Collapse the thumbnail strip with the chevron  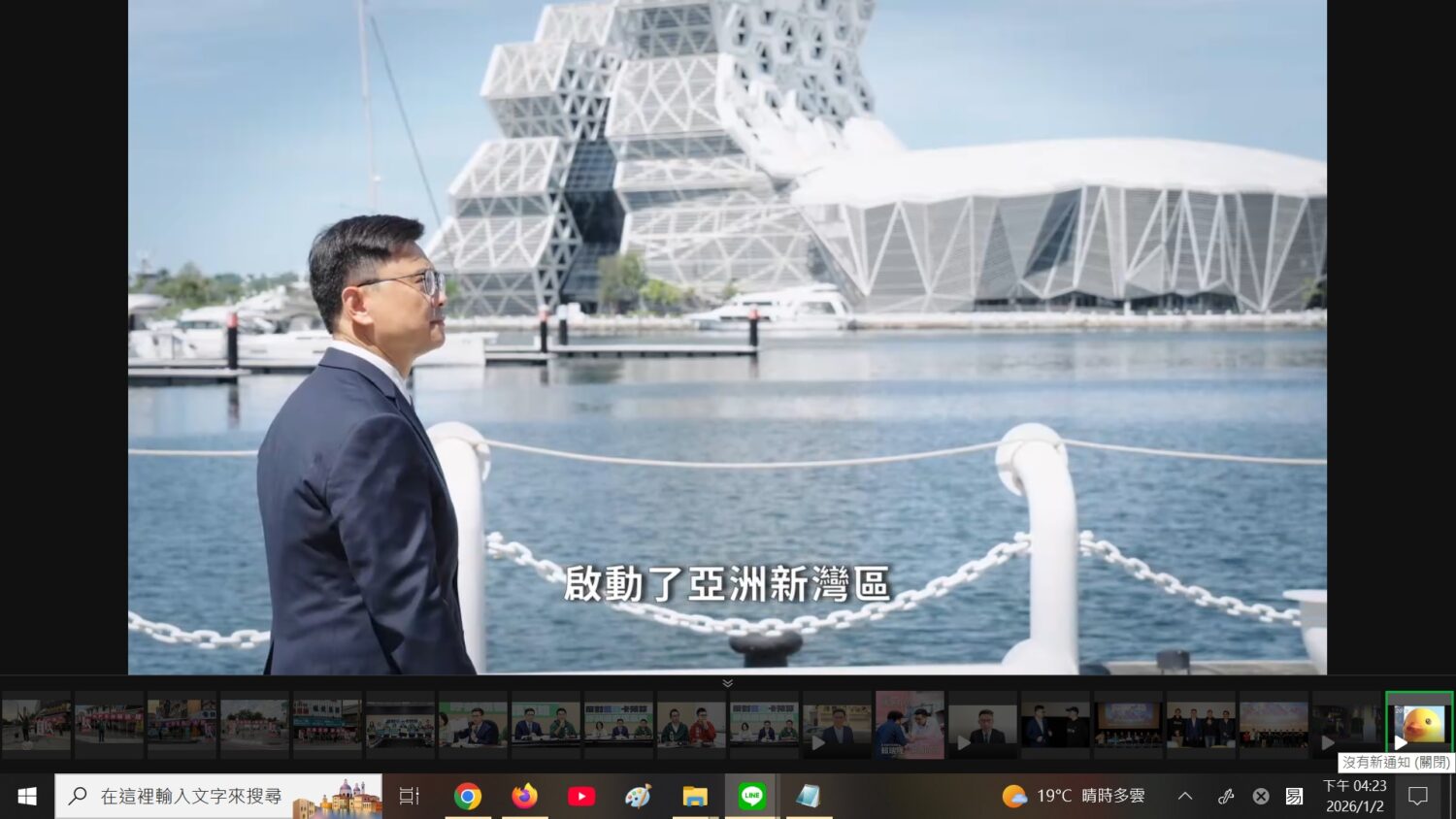[727, 683]
